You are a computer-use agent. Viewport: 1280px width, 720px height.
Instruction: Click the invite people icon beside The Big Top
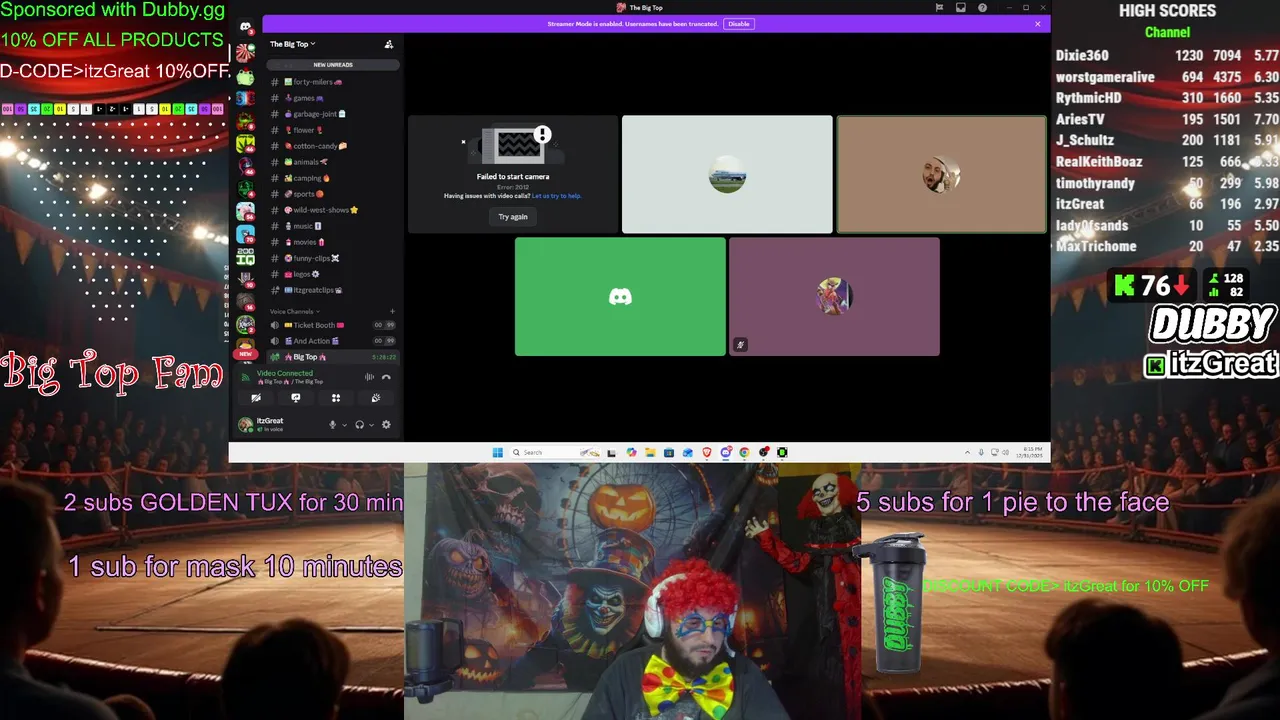(389, 44)
